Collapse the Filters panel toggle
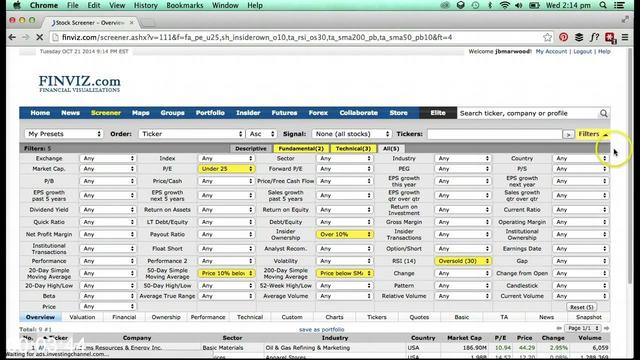Viewport: 640px width, 360px height. [593, 134]
